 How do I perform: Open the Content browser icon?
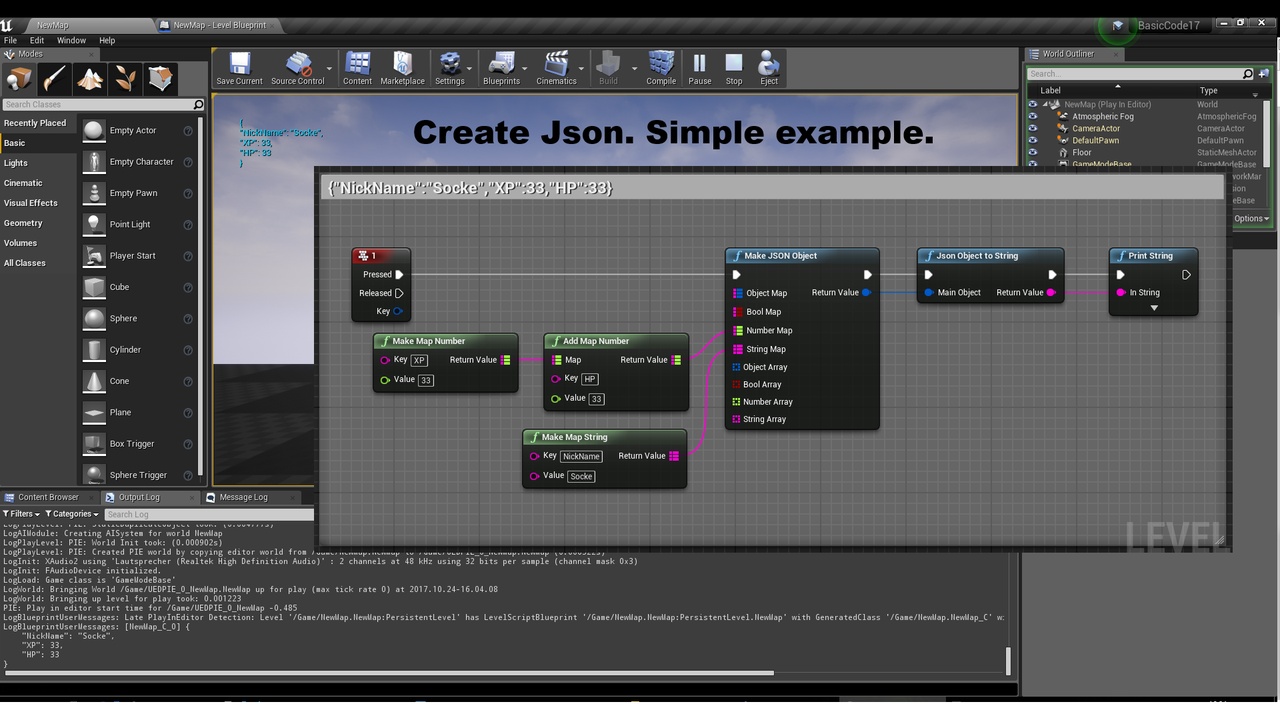click(357, 67)
